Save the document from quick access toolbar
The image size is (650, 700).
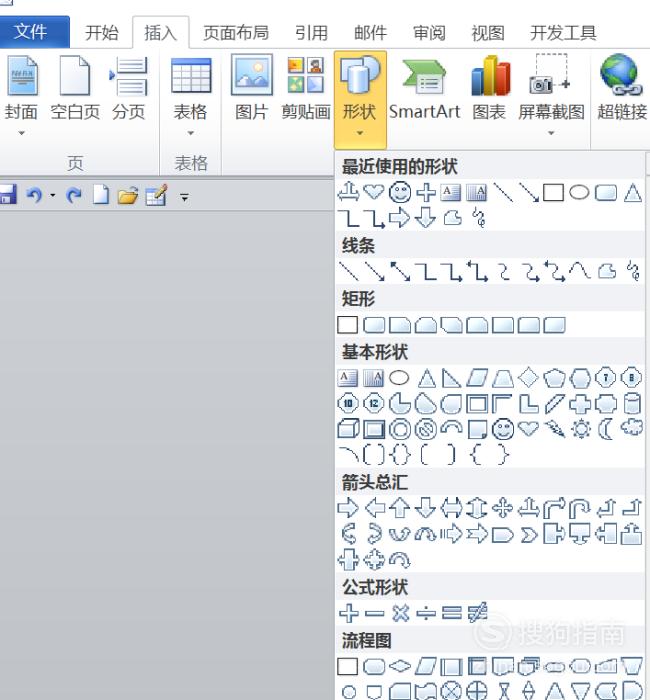(x=8, y=195)
